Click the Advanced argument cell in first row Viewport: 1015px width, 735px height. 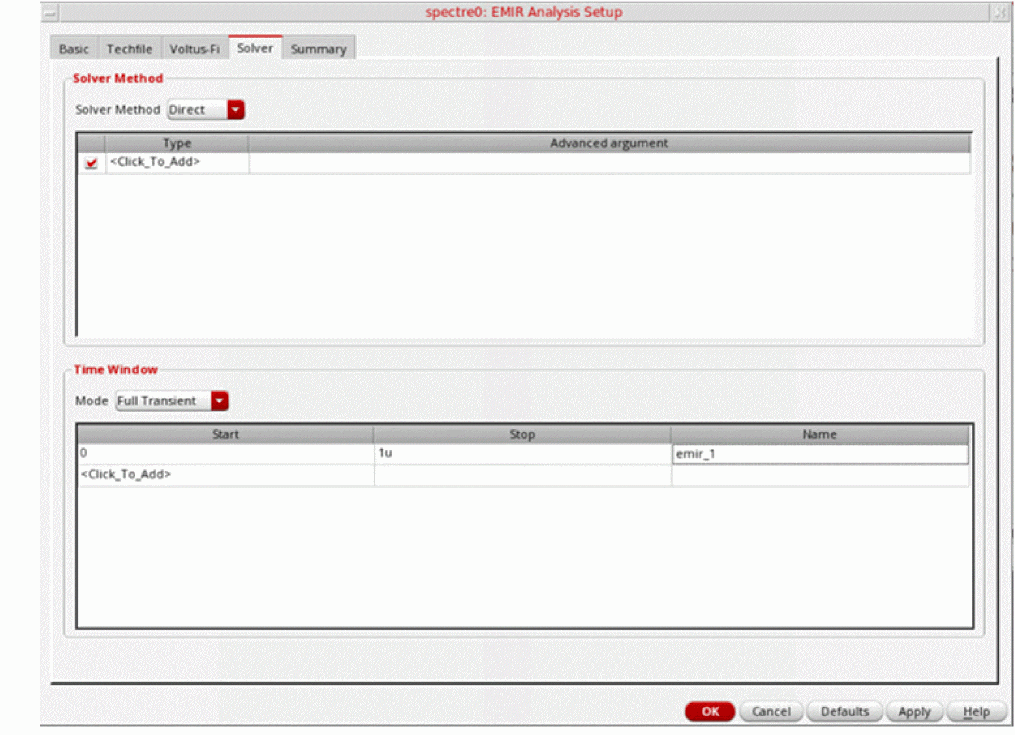(x=608, y=163)
